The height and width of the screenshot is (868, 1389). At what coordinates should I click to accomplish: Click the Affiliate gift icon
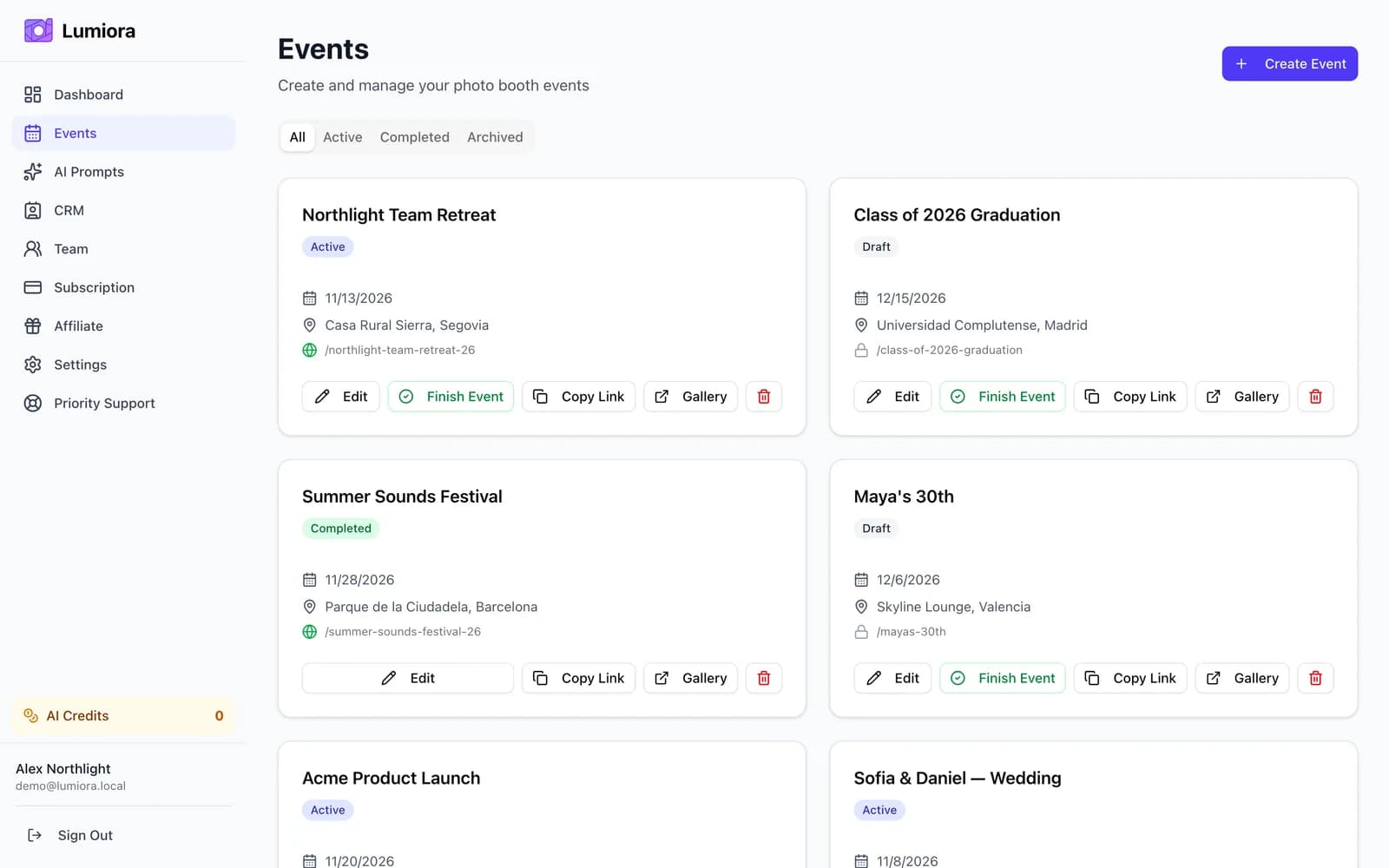(33, 326)
